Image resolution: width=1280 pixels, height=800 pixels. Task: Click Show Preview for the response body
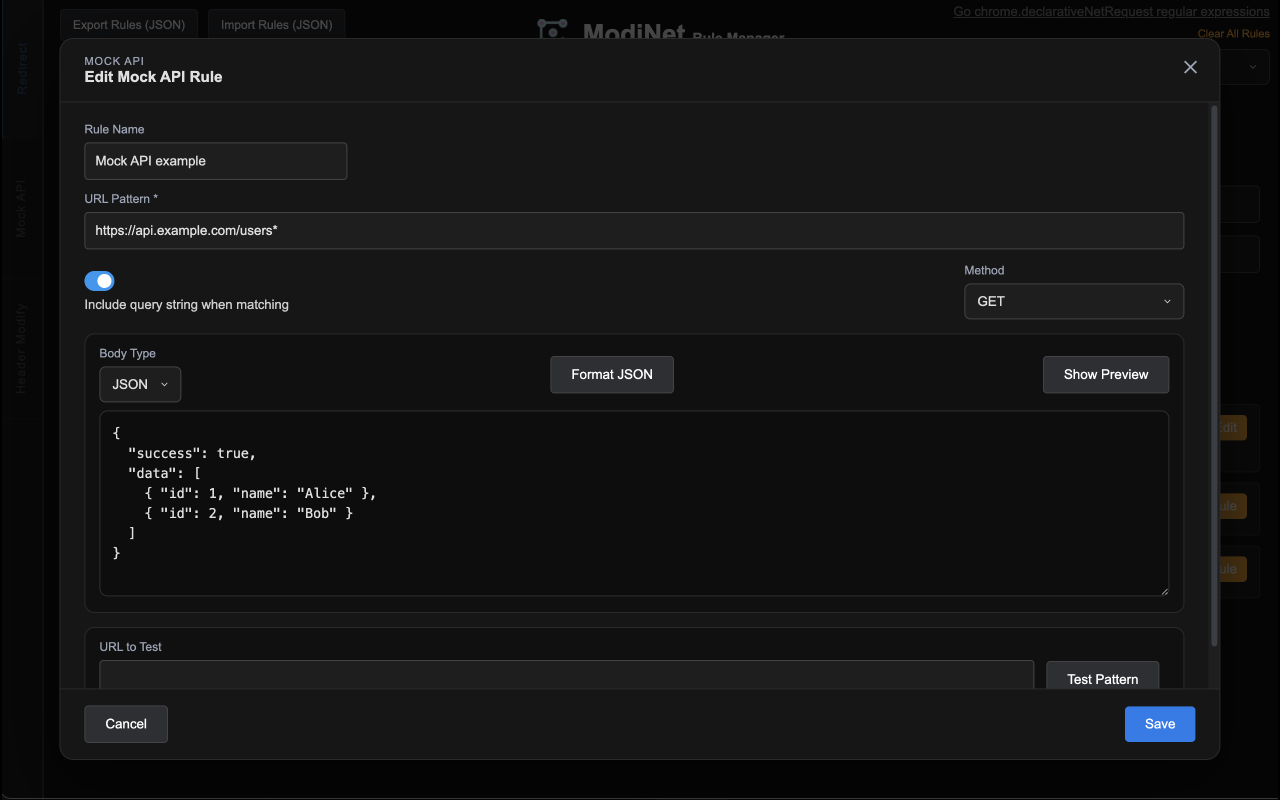point(1105,374)
